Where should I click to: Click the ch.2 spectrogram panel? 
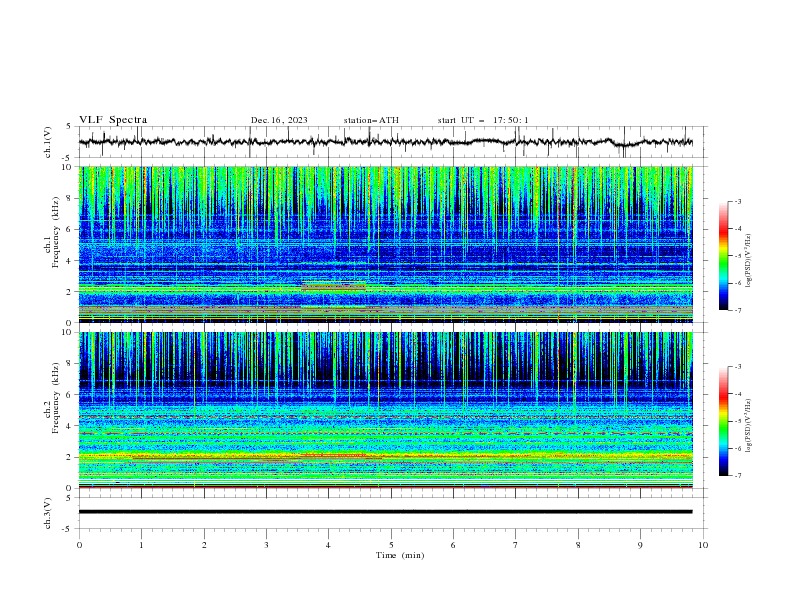(x=386, y=410)
